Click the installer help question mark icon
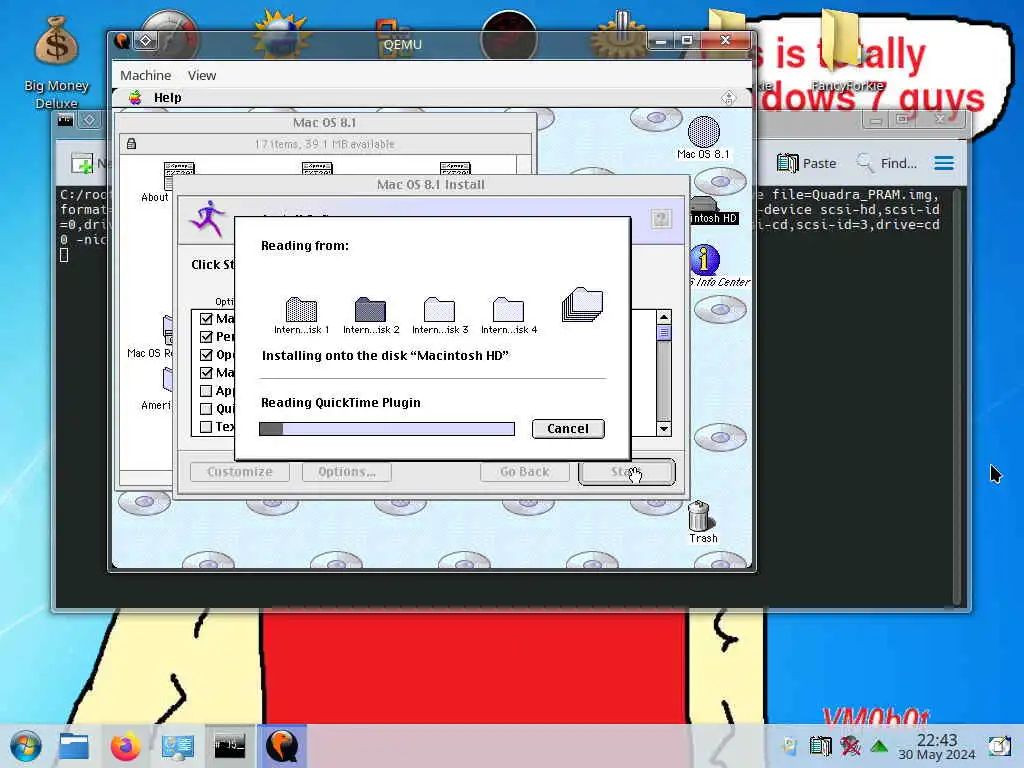Viewport: 1024px width, 768px height. pos(661,219)
